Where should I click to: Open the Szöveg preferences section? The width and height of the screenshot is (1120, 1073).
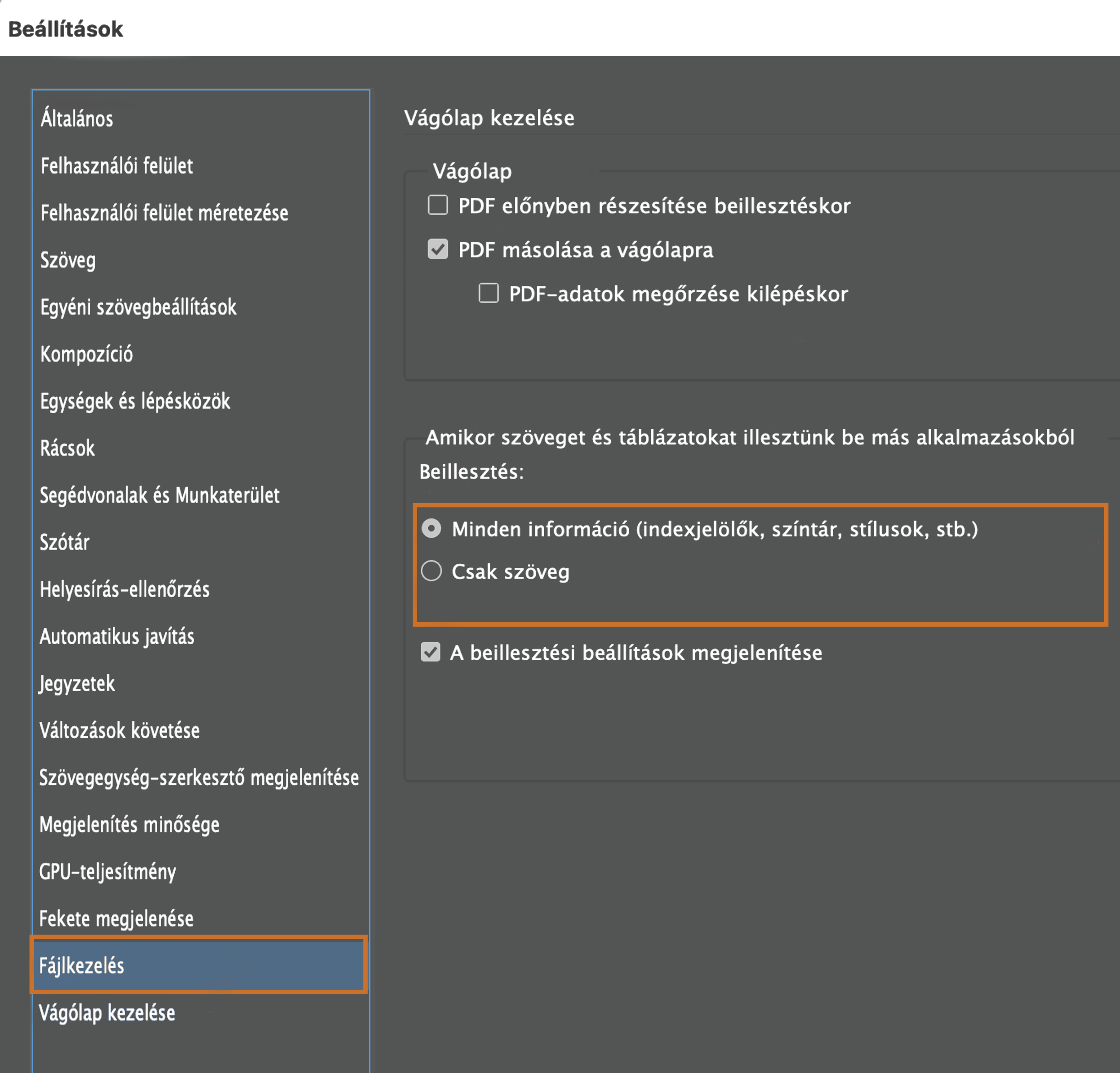tap(67, 260)
